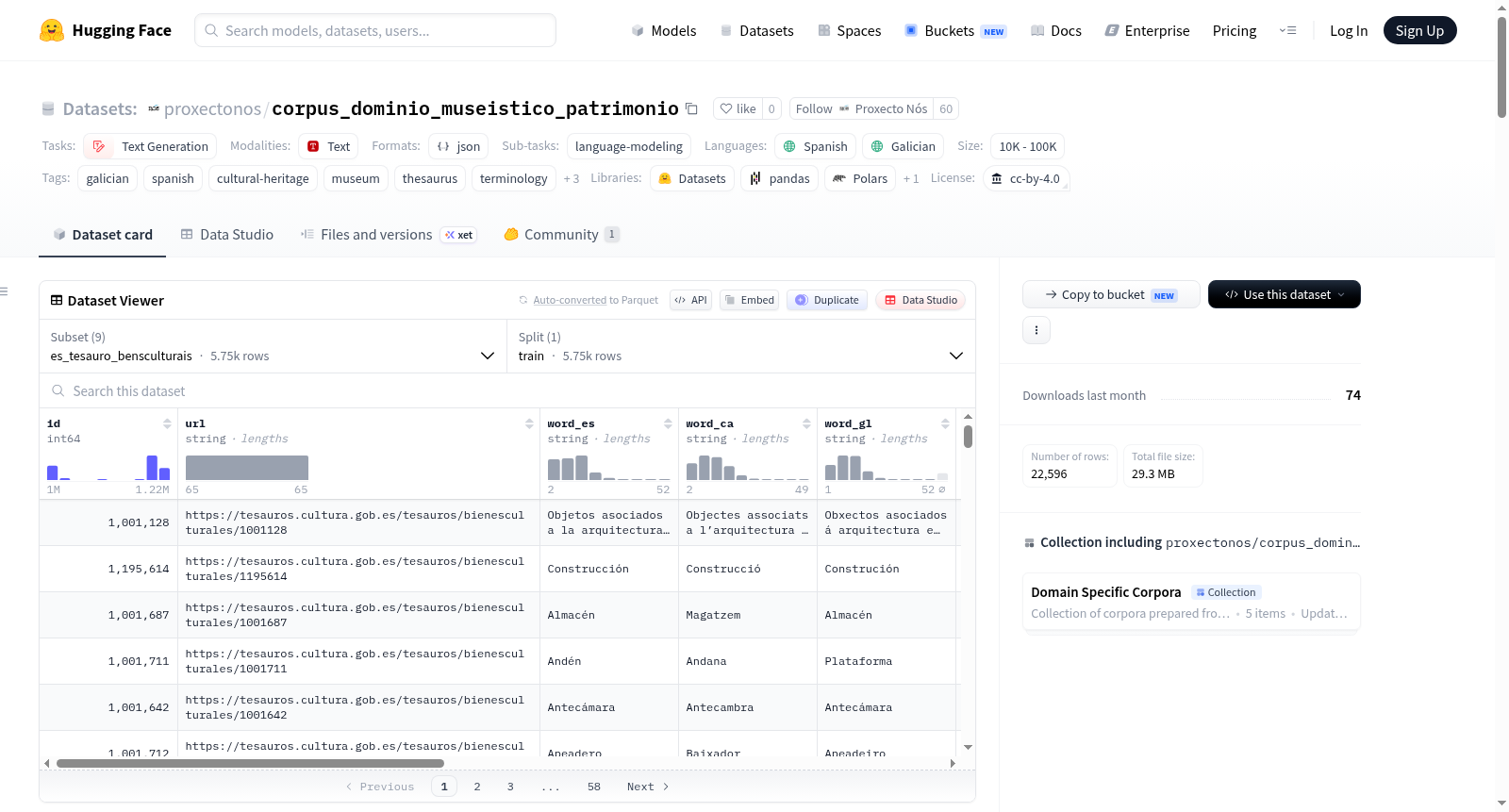This screenshot has width=1509, height=812.
Task: Click the Sign Up button
Action: click(x=1419, y=30)
